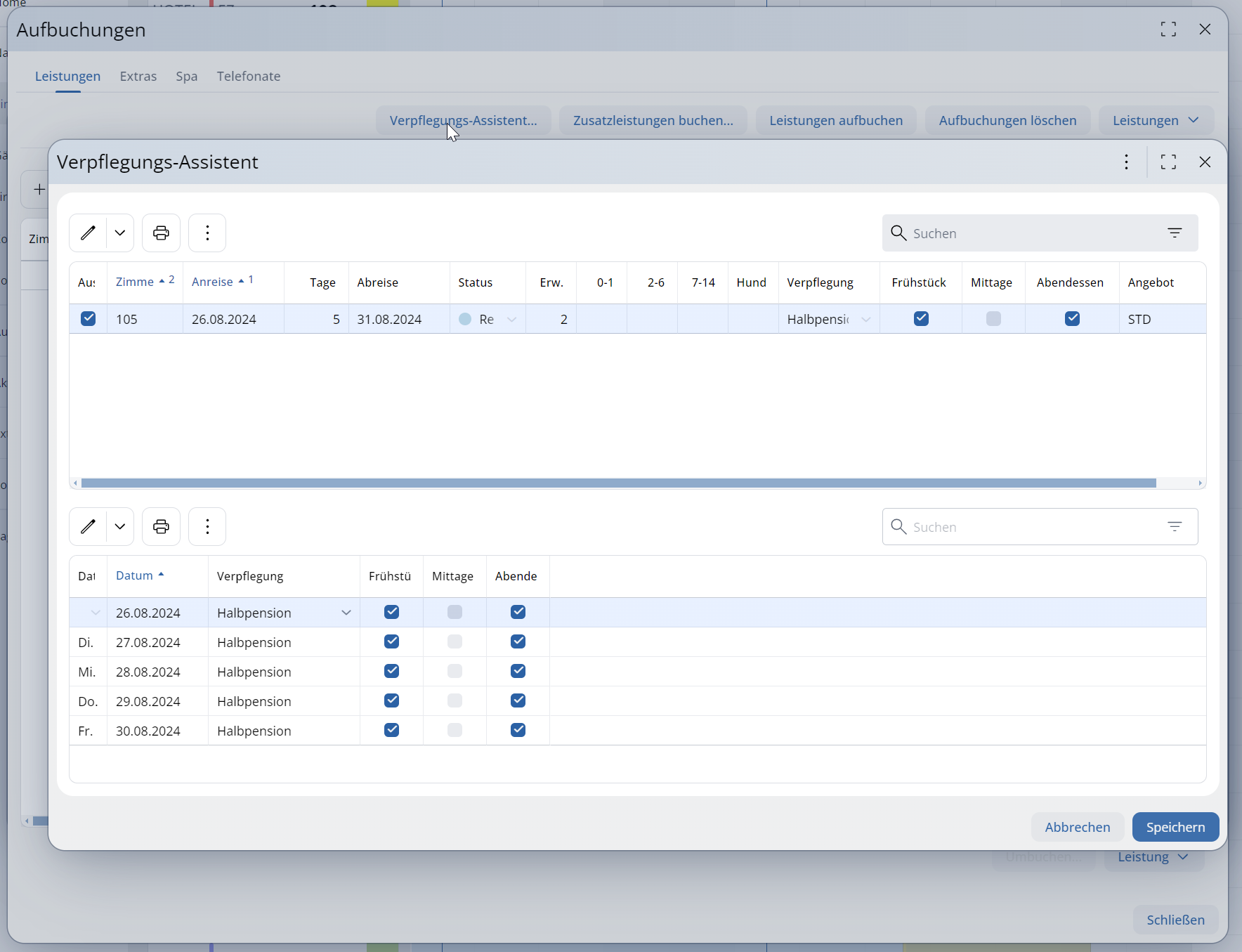Maximize the Verpflegungs-Assistent dialog

click(x=1168, y=162)
